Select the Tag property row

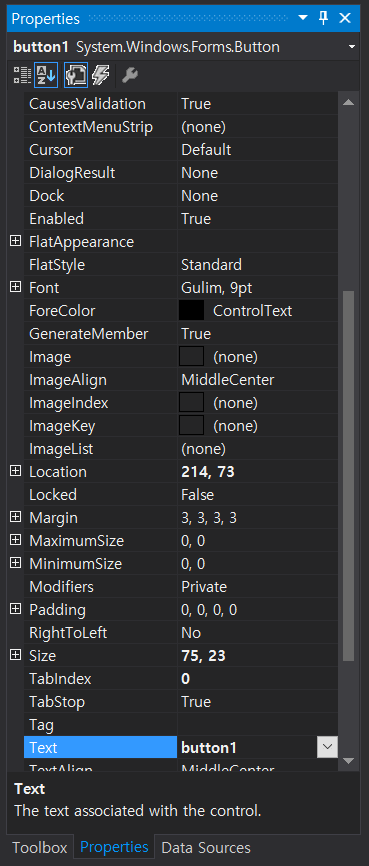tap(181, 724)
